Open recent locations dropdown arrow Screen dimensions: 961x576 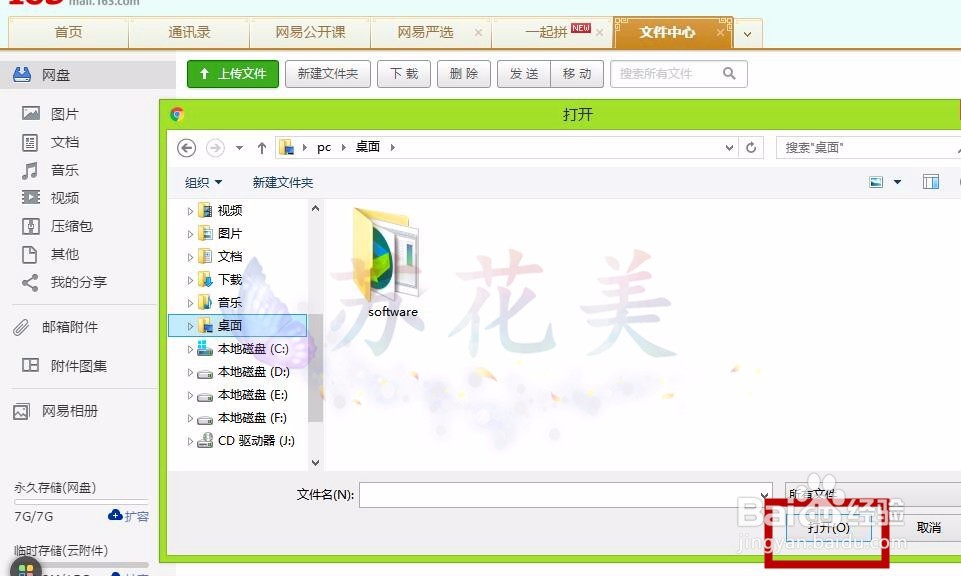[x=240, y=148]
